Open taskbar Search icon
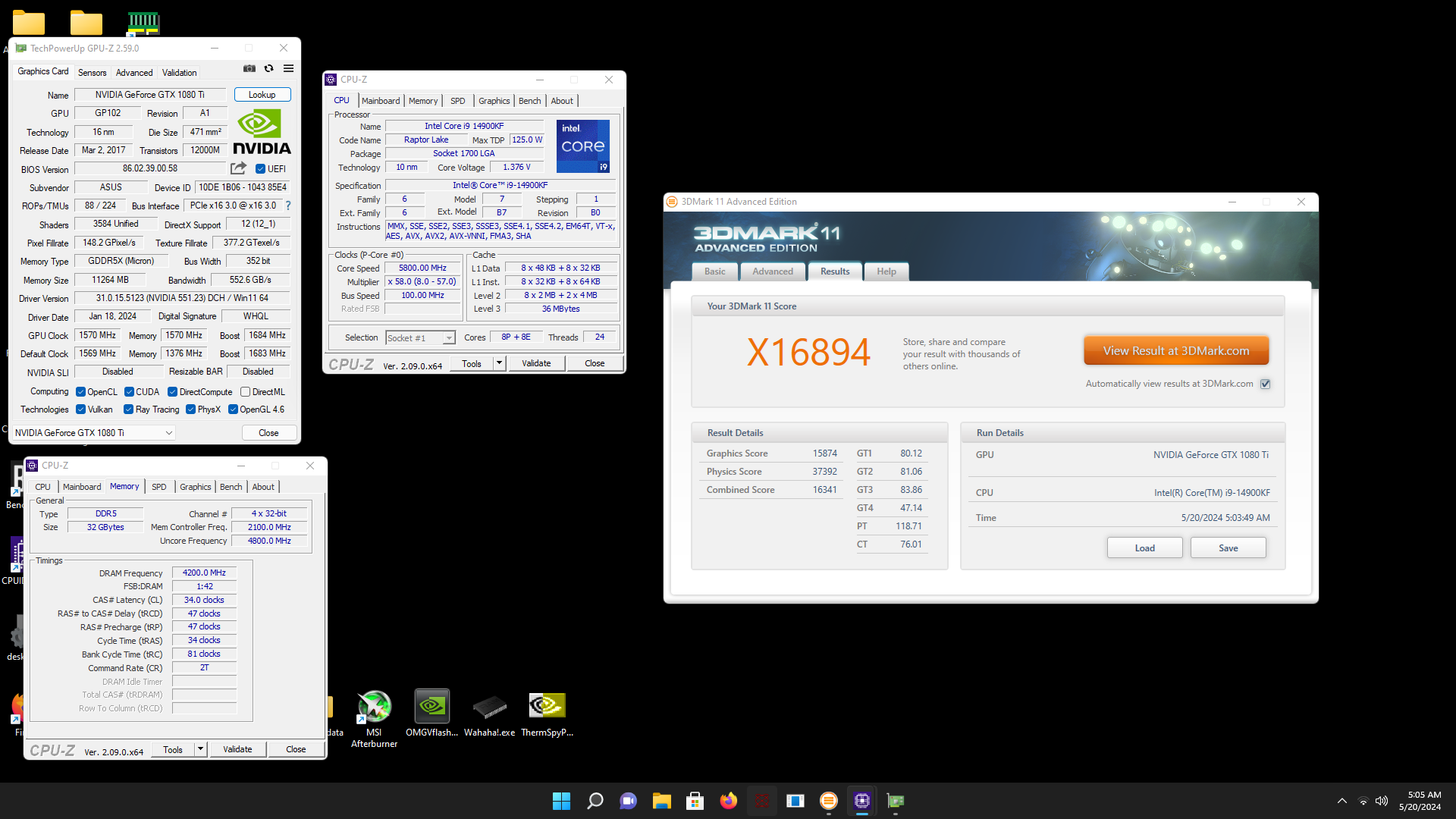The image size is (1456, 819). pos(595,801)
